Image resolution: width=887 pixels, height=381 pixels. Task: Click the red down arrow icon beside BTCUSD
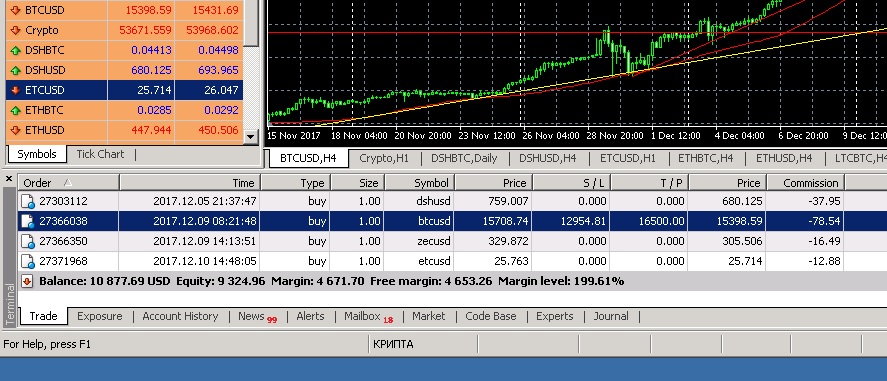(x=15, y=10)
